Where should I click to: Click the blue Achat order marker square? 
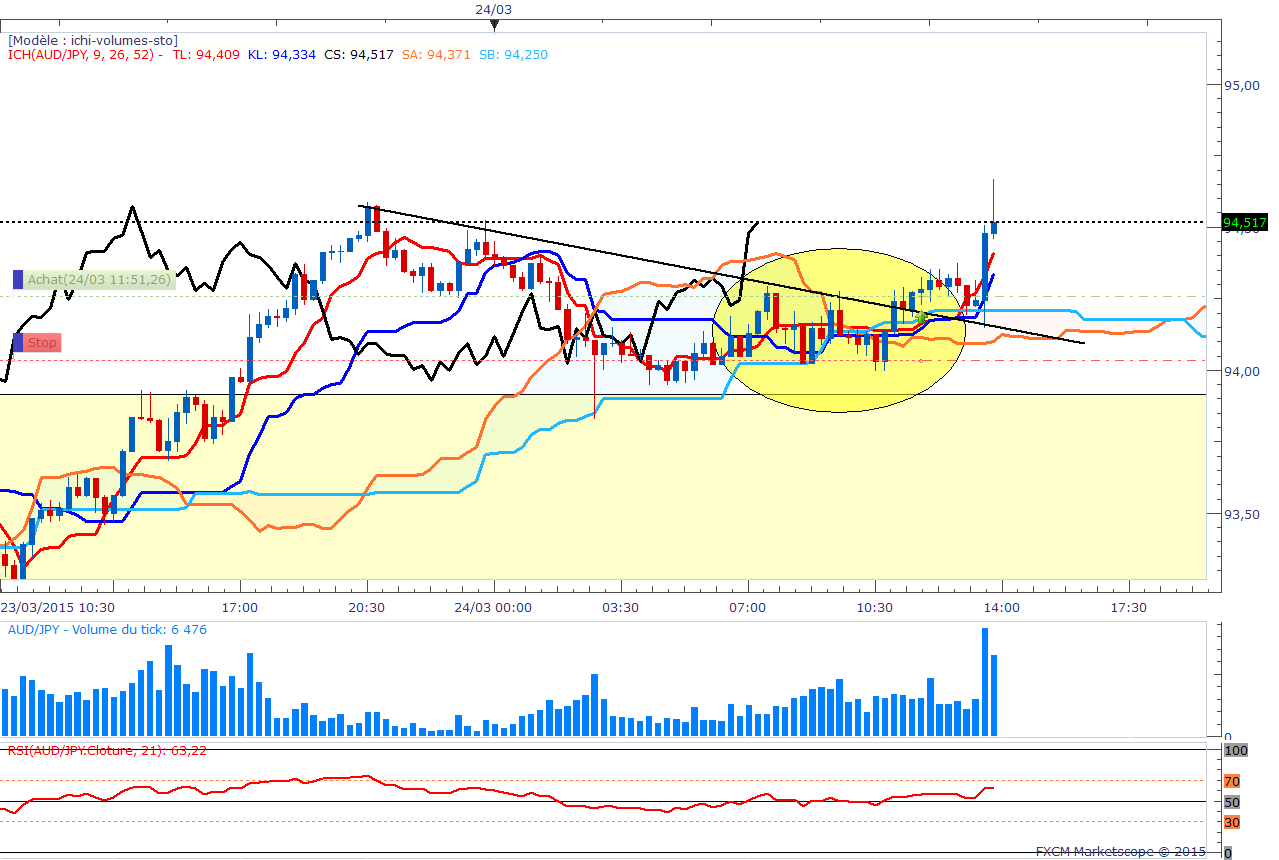(18, 280)
